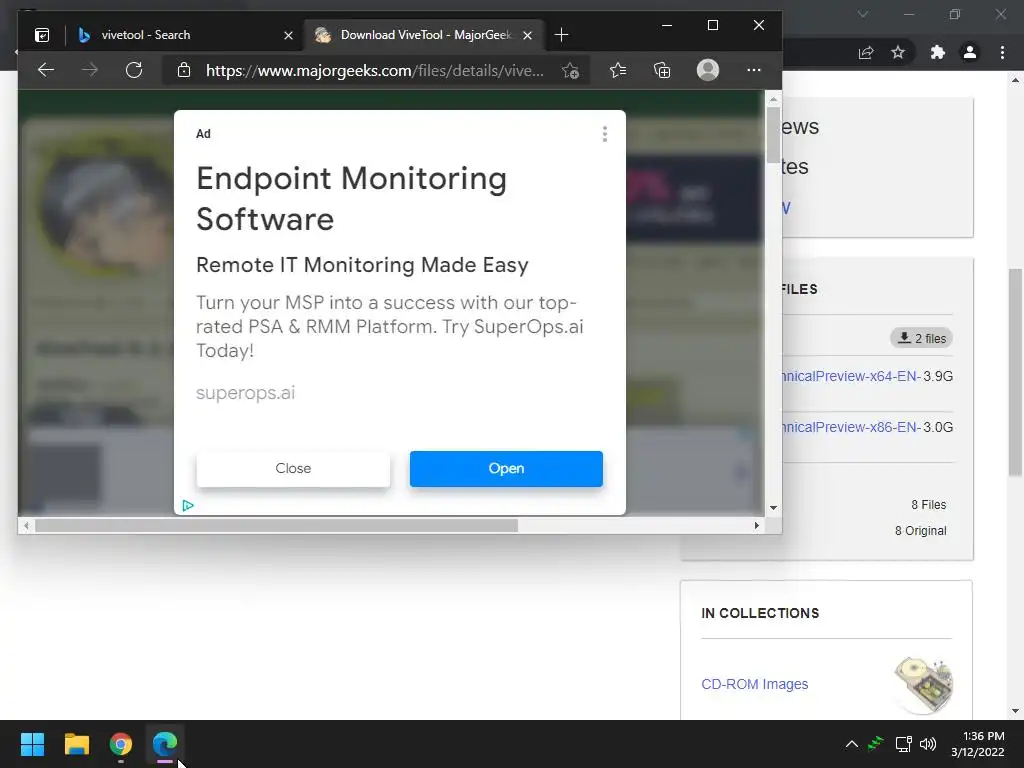Close the Endpoint Monitoring ad
1024x768 pixels.
point(293,468)
